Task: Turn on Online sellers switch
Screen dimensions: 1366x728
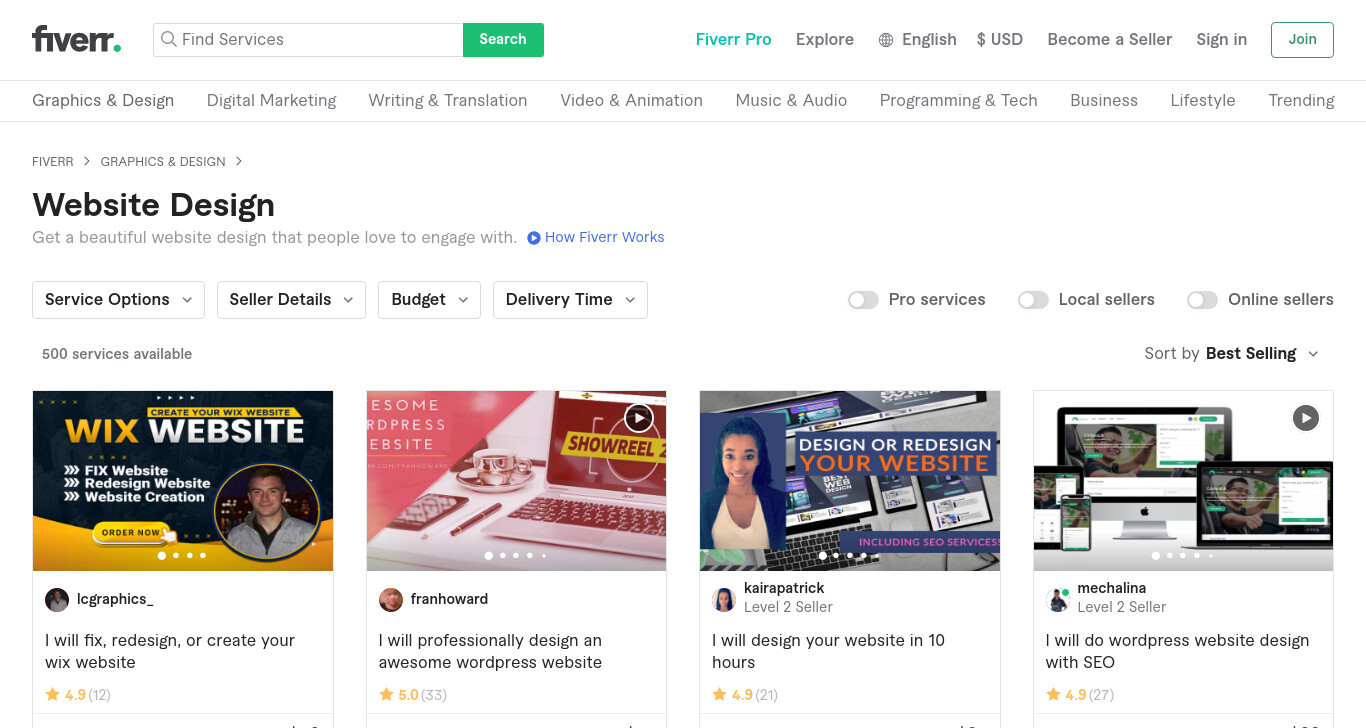Action: pyautogui.click(x=1202, y=300)
